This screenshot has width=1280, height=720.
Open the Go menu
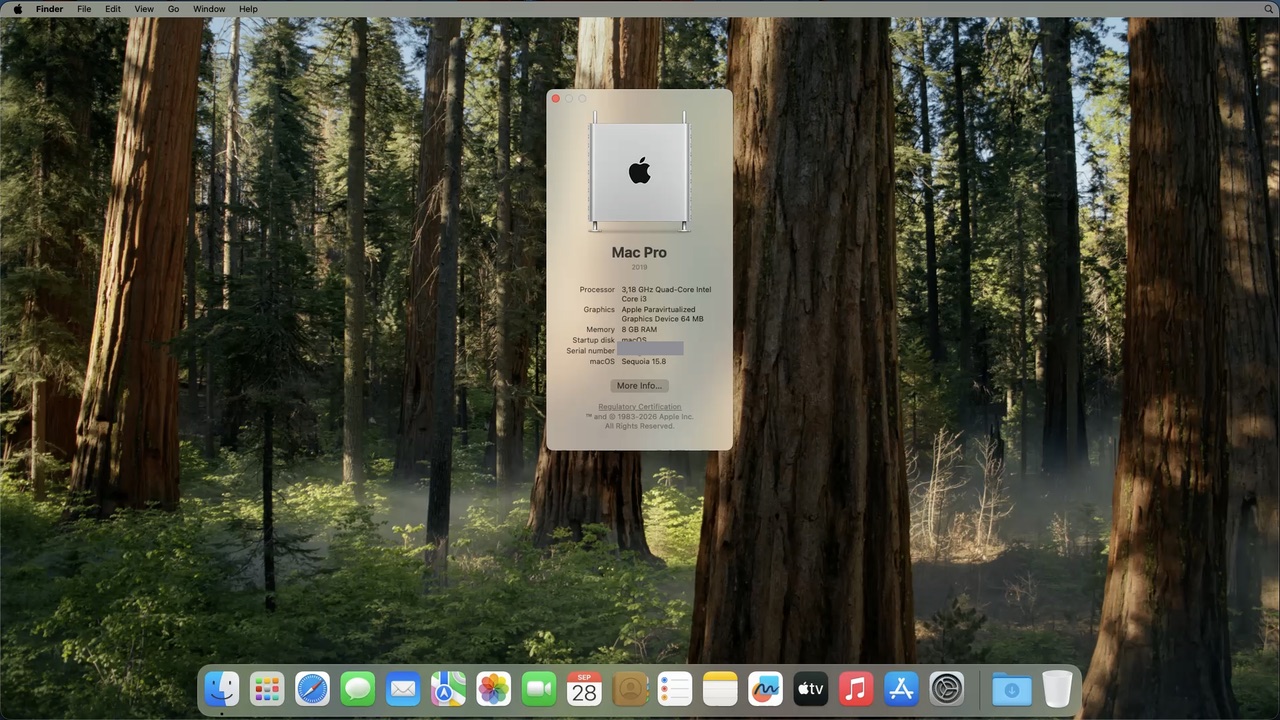(173, 9)
